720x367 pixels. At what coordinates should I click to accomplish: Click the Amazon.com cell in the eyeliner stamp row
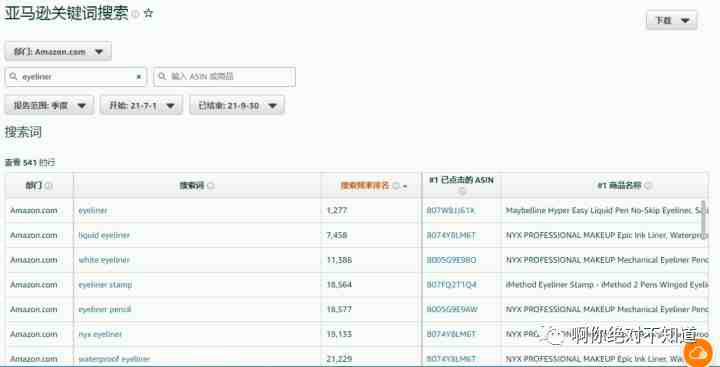pos(34,285)
